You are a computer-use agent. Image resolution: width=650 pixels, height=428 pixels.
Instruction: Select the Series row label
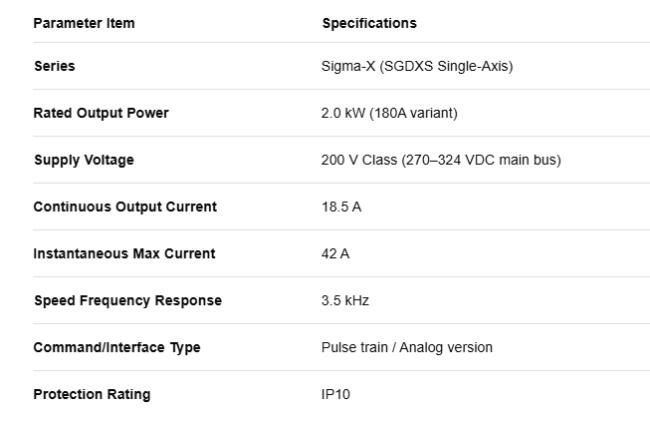[55, 66]
